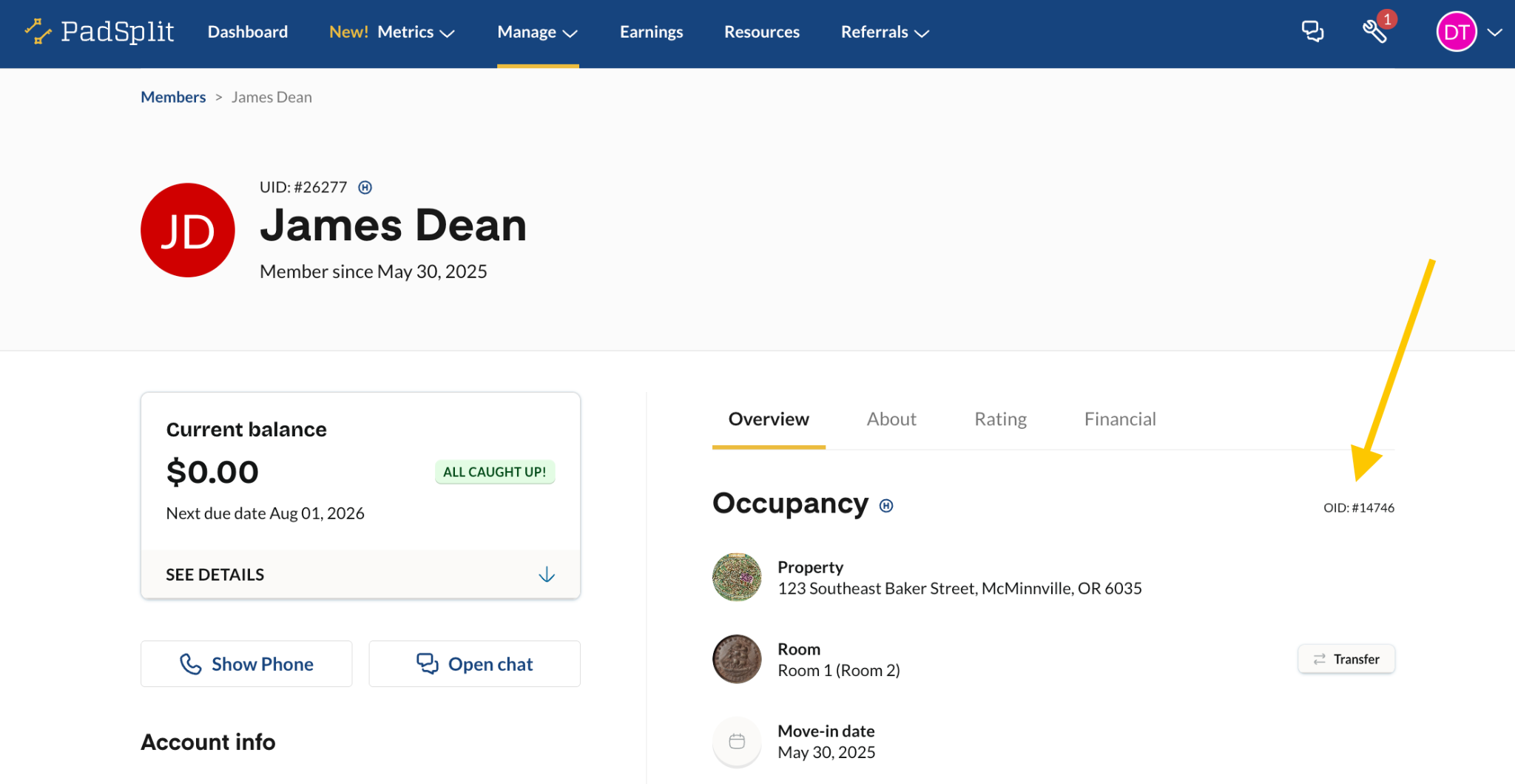Click the property address 123 Southeast Baker Street
Image resolution: width=1515 pixels, height=784 pixels.
click(x=959, y=589)
